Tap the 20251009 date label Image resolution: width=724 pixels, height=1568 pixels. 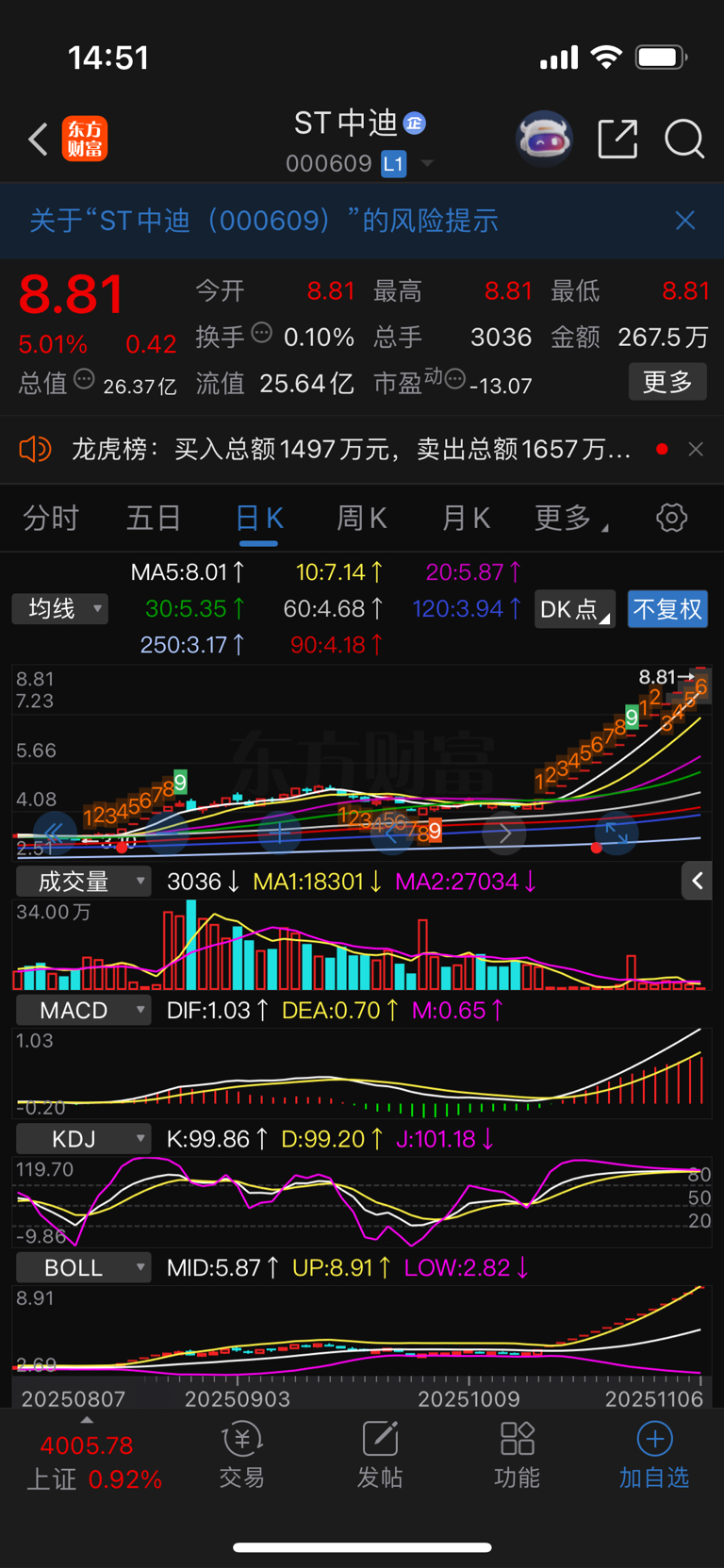pyautogui.click(x=469, y=1399)
